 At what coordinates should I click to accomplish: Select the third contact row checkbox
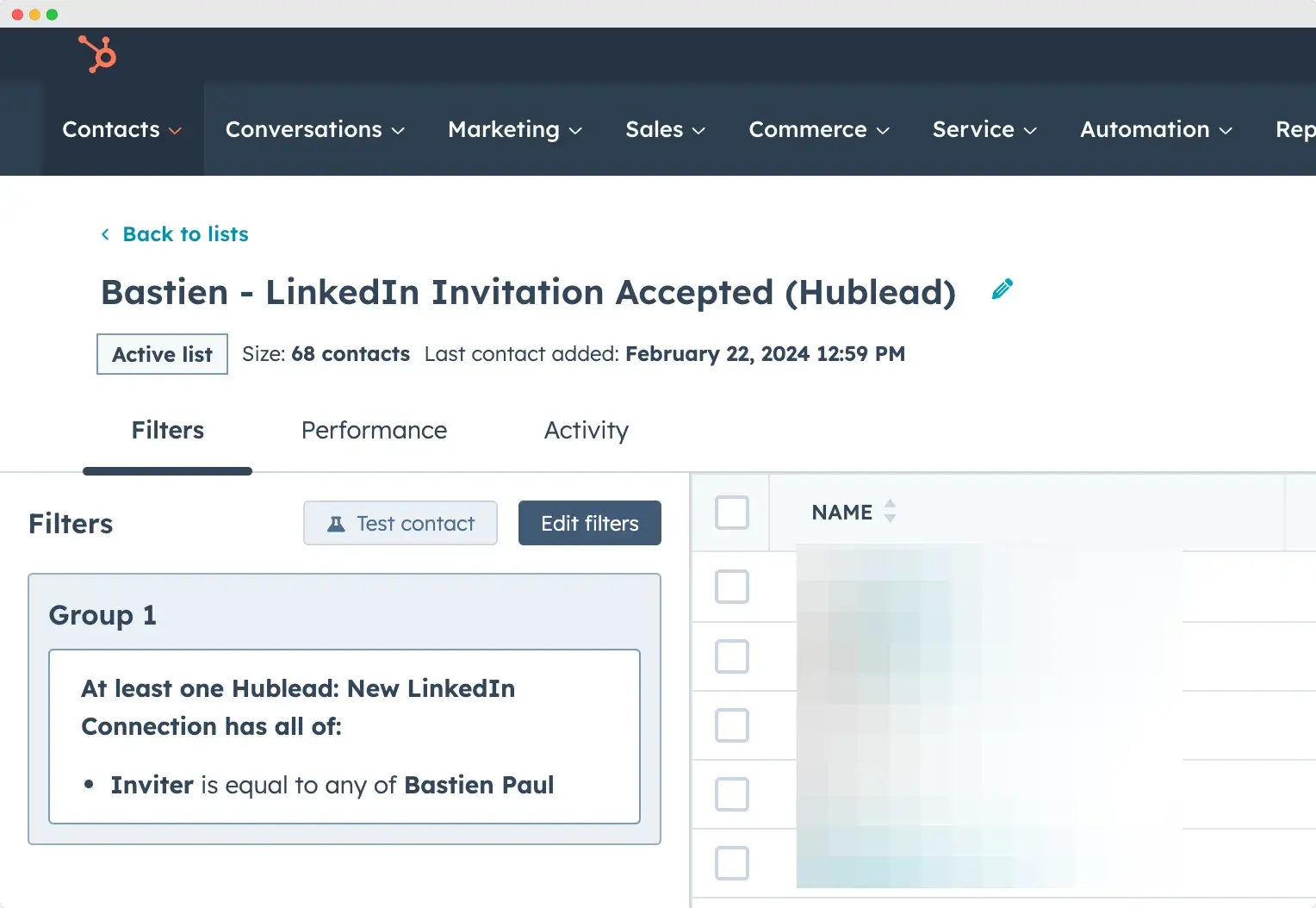[x=732, y=725]
